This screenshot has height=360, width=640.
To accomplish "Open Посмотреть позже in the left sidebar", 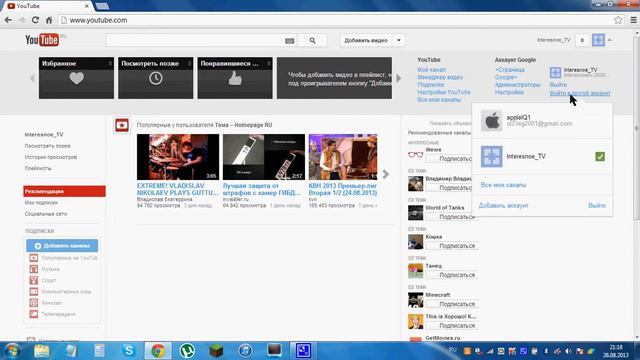I will coord(47,146).
